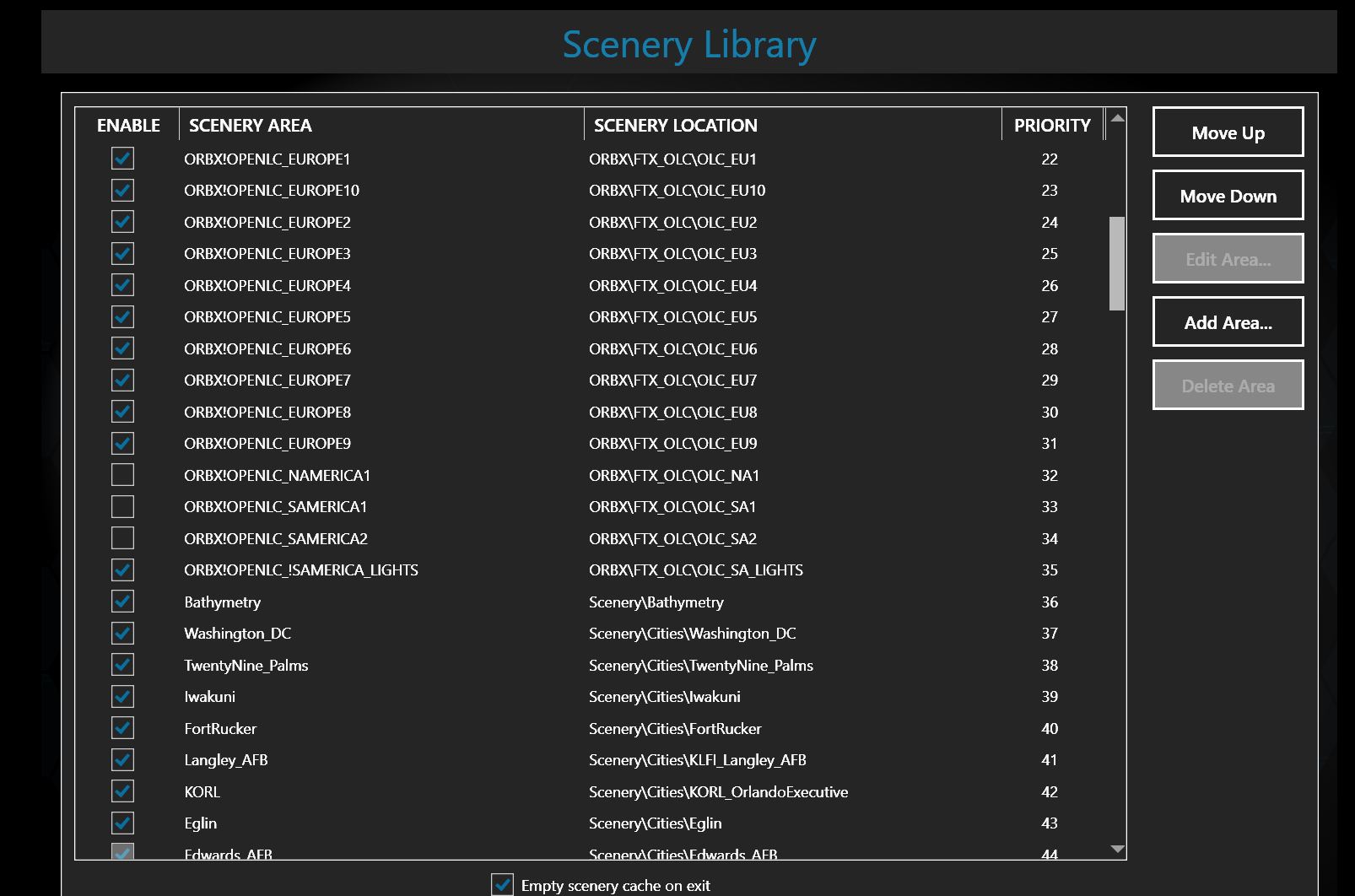Sort by the Scenery Area column header

coord(251,126)
